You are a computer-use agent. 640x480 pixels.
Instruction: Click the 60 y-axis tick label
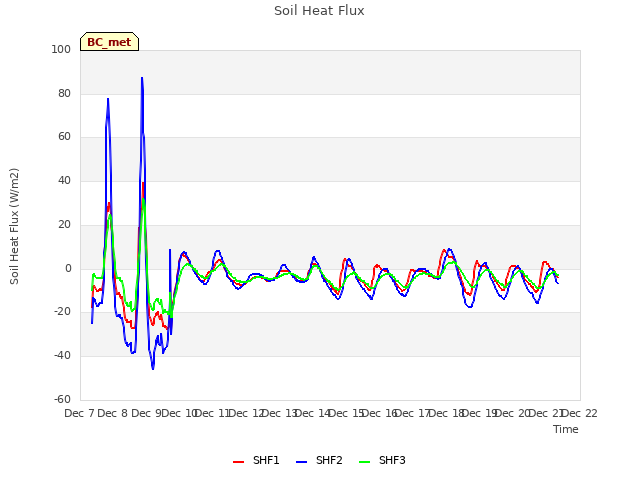pyautogui.click(x=64, y=137)
